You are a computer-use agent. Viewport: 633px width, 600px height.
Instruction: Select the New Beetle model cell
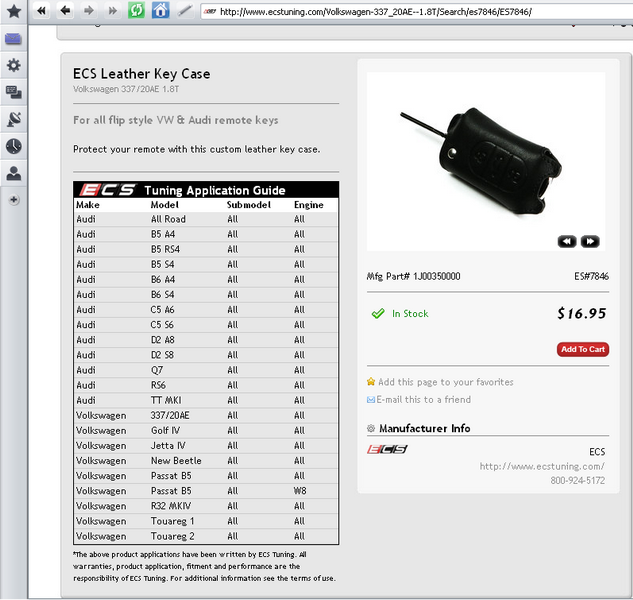[x=176, y=461]
